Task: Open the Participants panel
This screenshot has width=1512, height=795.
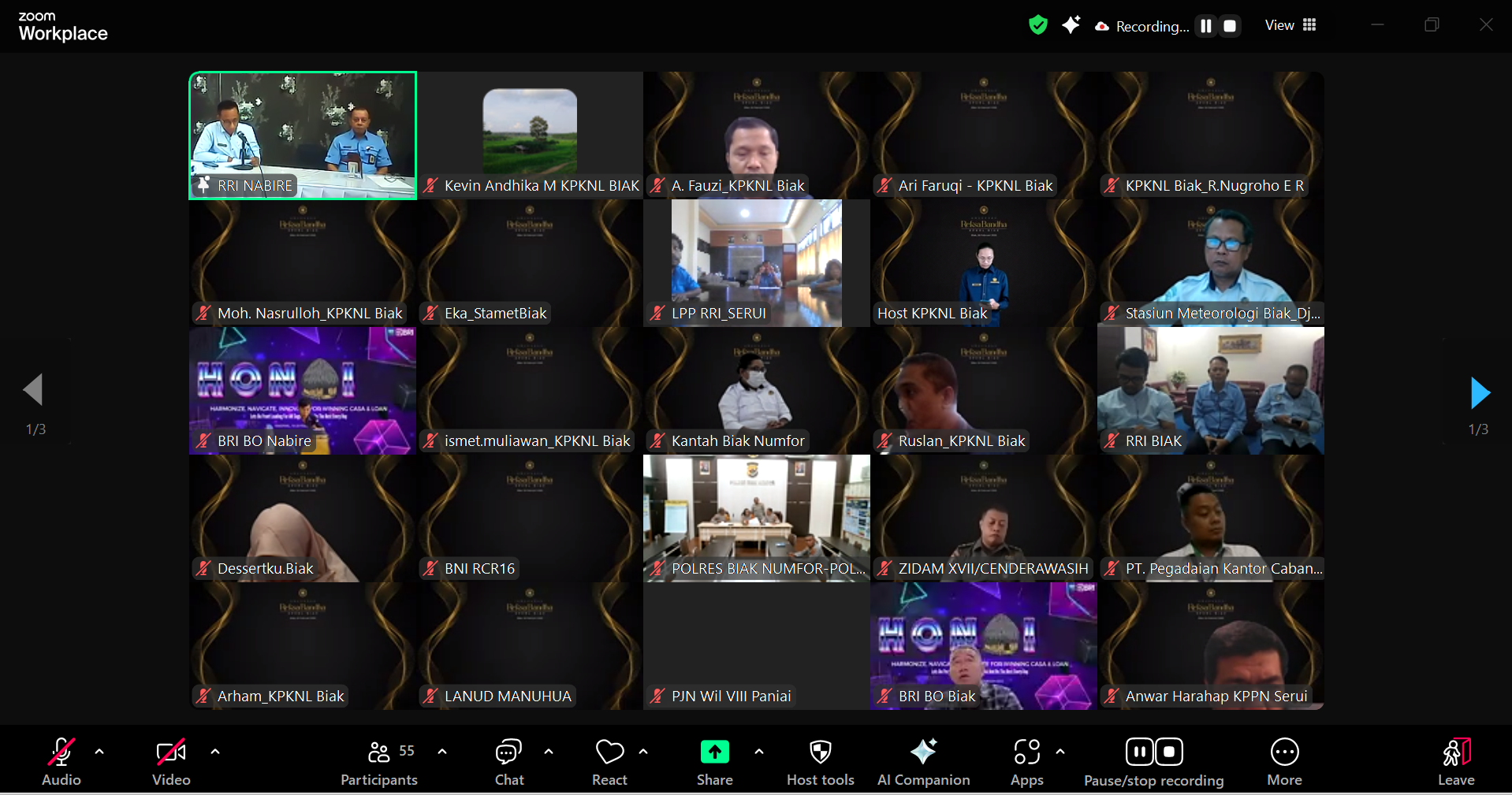Action: tap(379, 762)
